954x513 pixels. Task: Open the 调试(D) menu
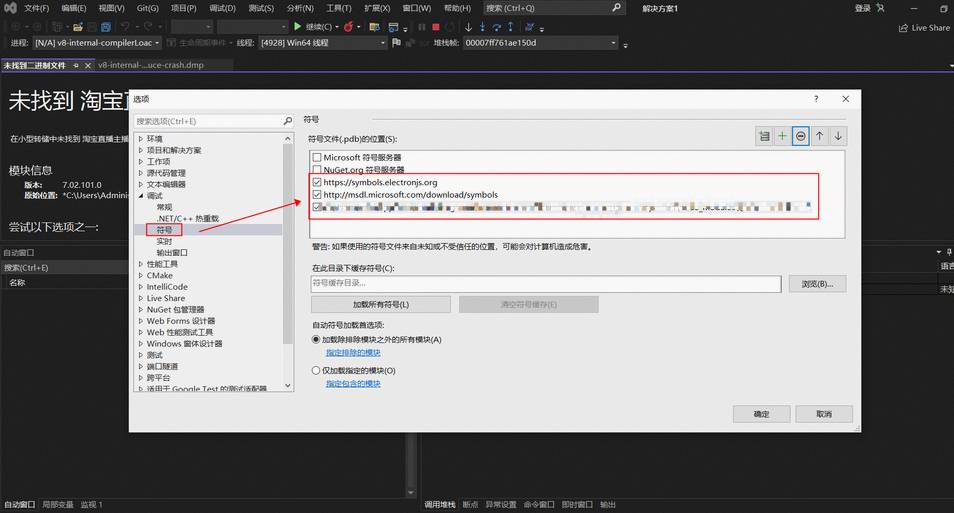coord(222,8)
